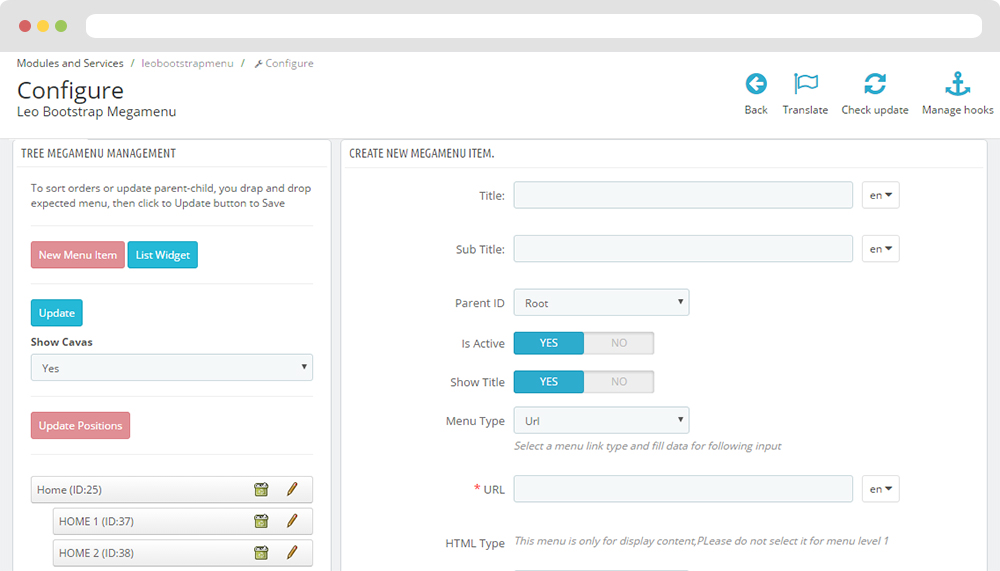Set Is Active to NO
This screenshot has height=571, width=1000.
pyautogui.click(x=619, y=343)
